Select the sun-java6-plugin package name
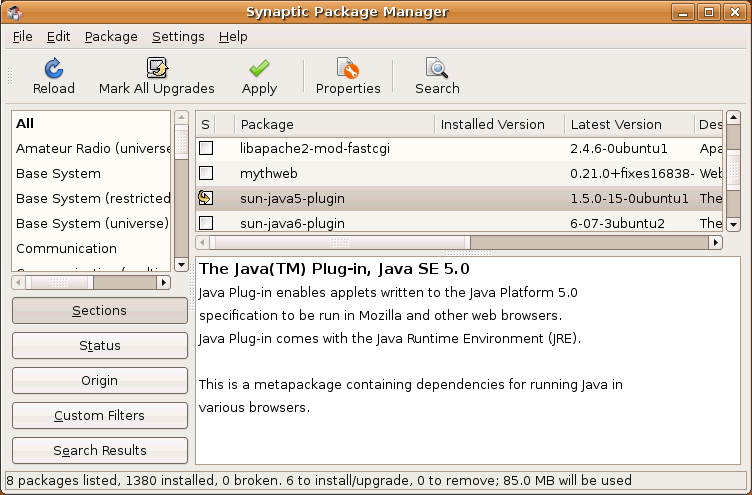Viewport: 752px width, 495px height. click(x=292, y=223)
